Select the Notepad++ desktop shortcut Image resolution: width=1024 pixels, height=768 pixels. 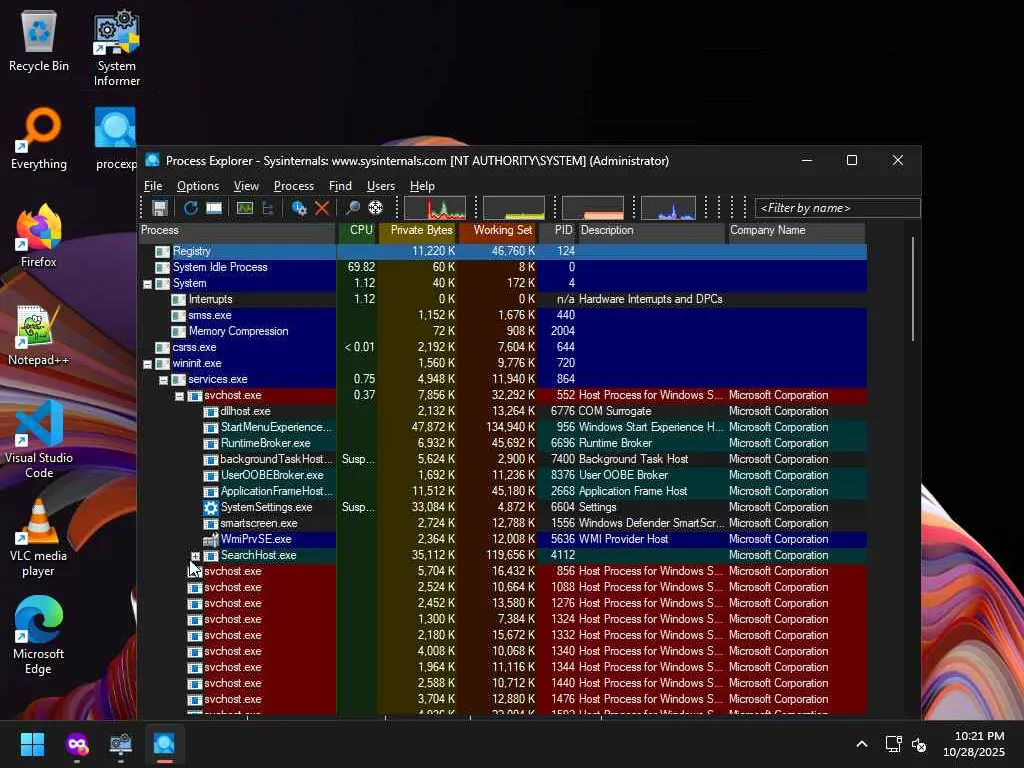click(39, 334)
